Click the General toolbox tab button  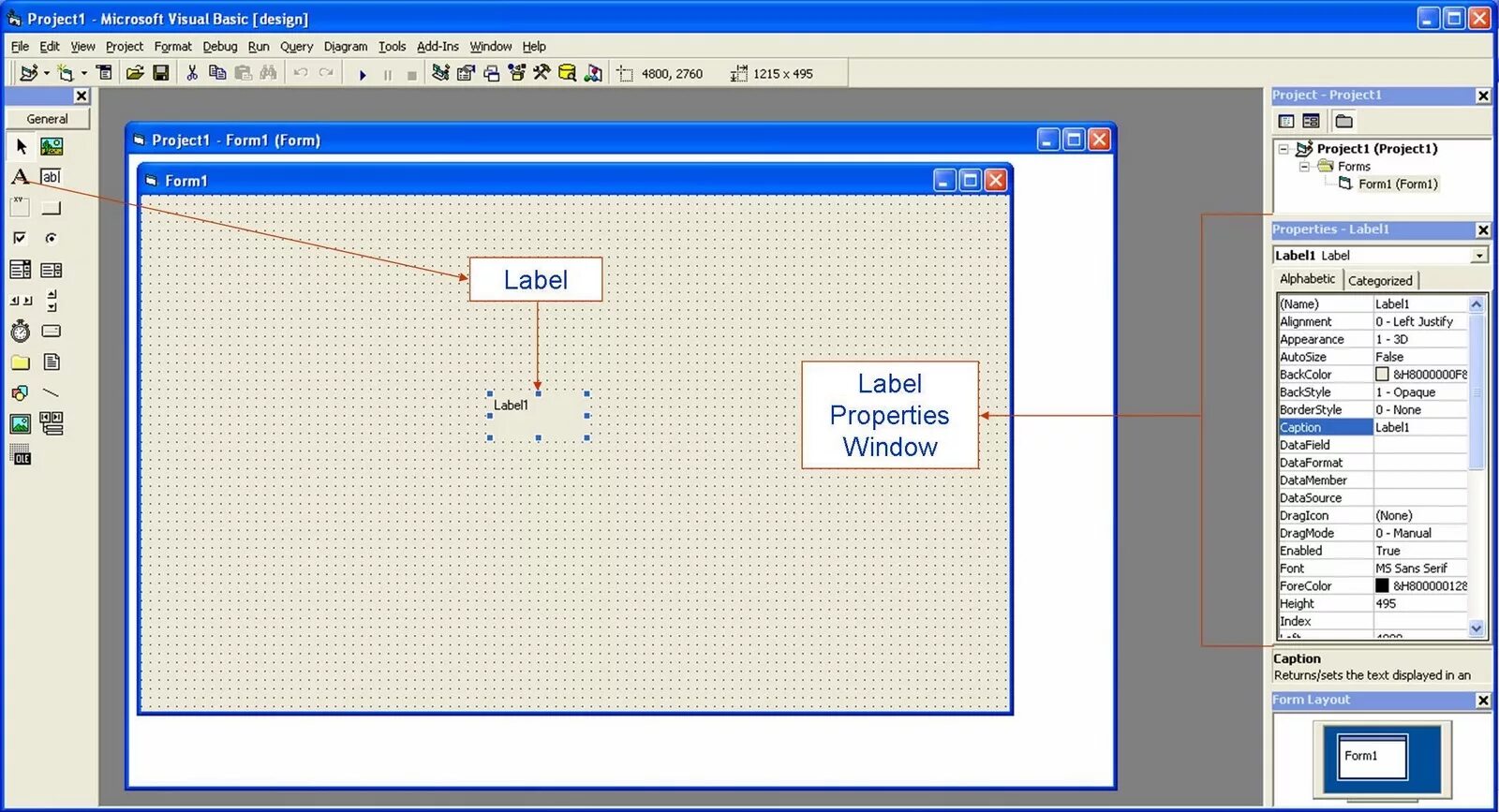tap(48, 119)
